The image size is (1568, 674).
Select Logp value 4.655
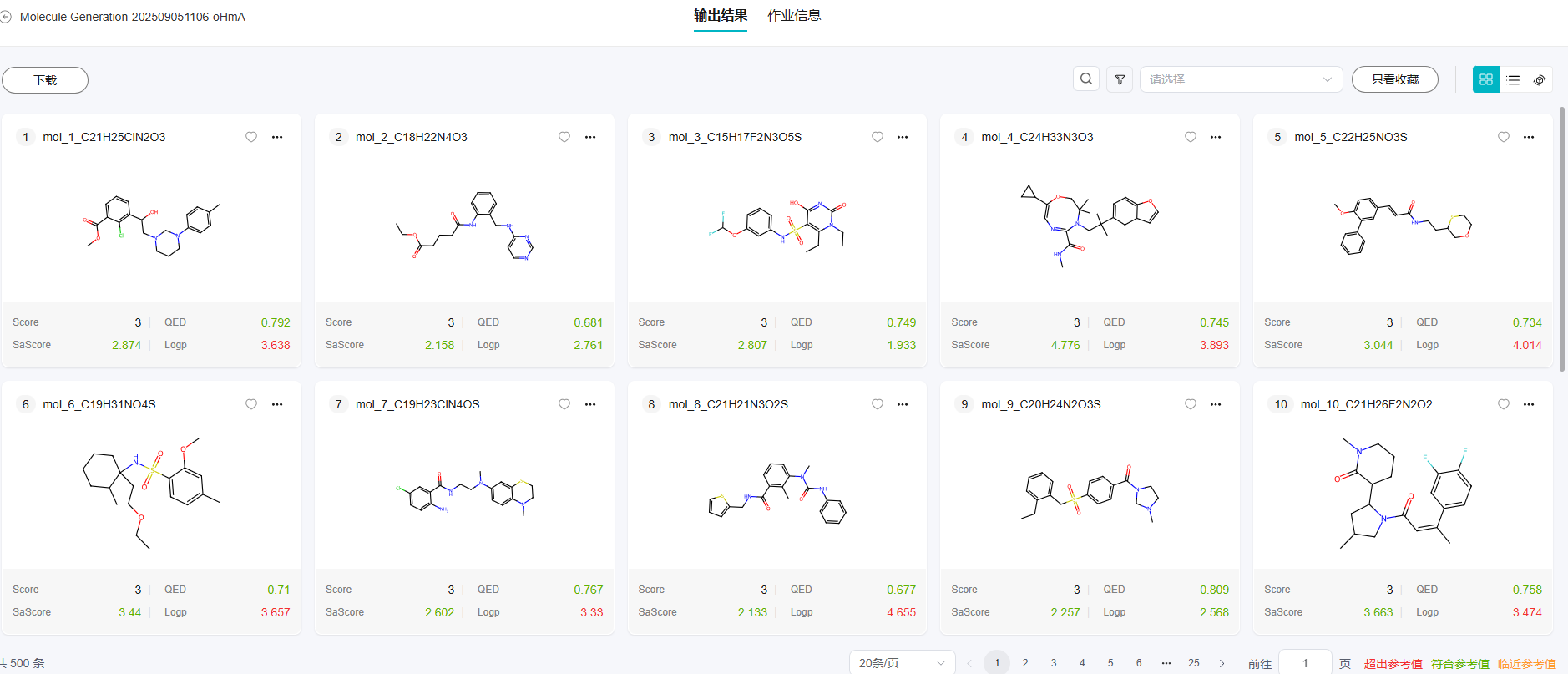point(901,612)
